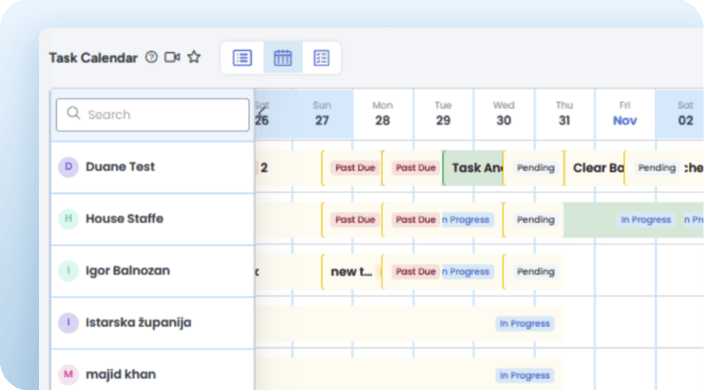Open House Staffe's Friday In Progress task

pos(646,220)
